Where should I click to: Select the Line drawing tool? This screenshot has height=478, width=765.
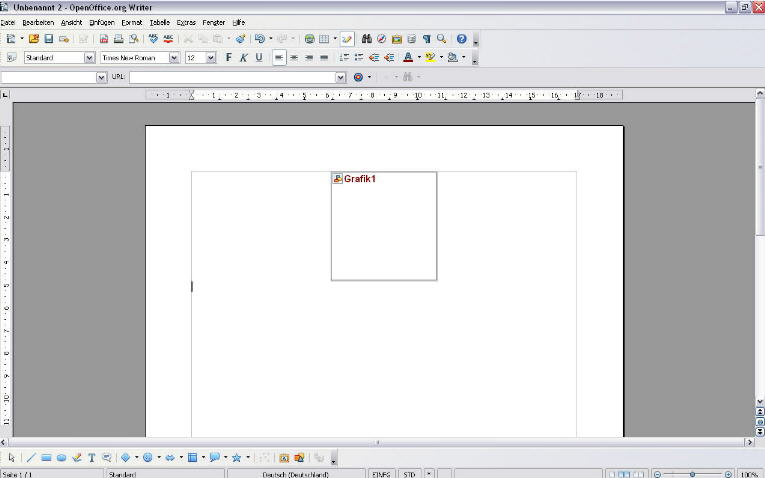click(x=30, y=457)
